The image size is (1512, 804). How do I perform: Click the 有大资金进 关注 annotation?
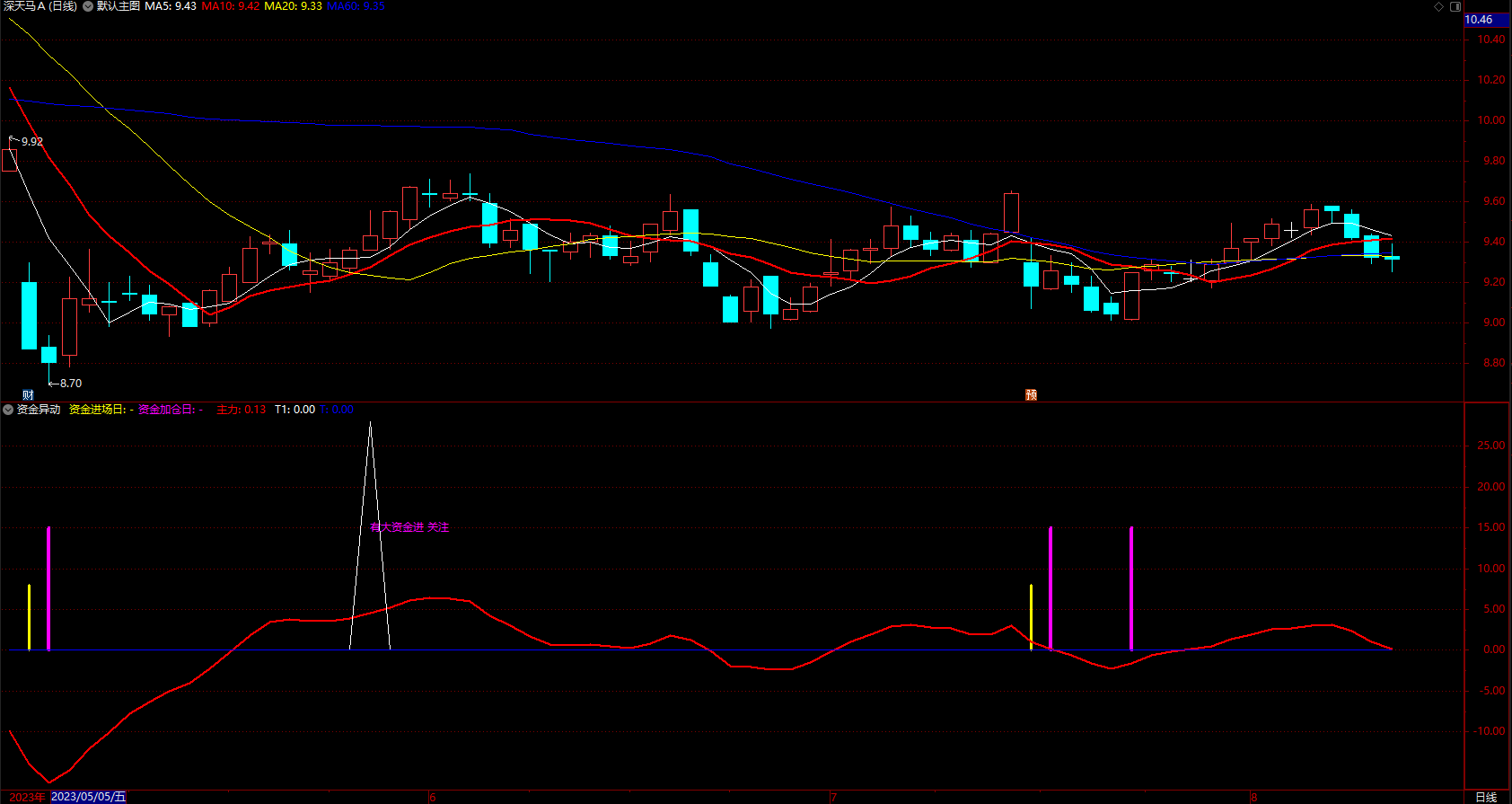(x=409, y=527)
